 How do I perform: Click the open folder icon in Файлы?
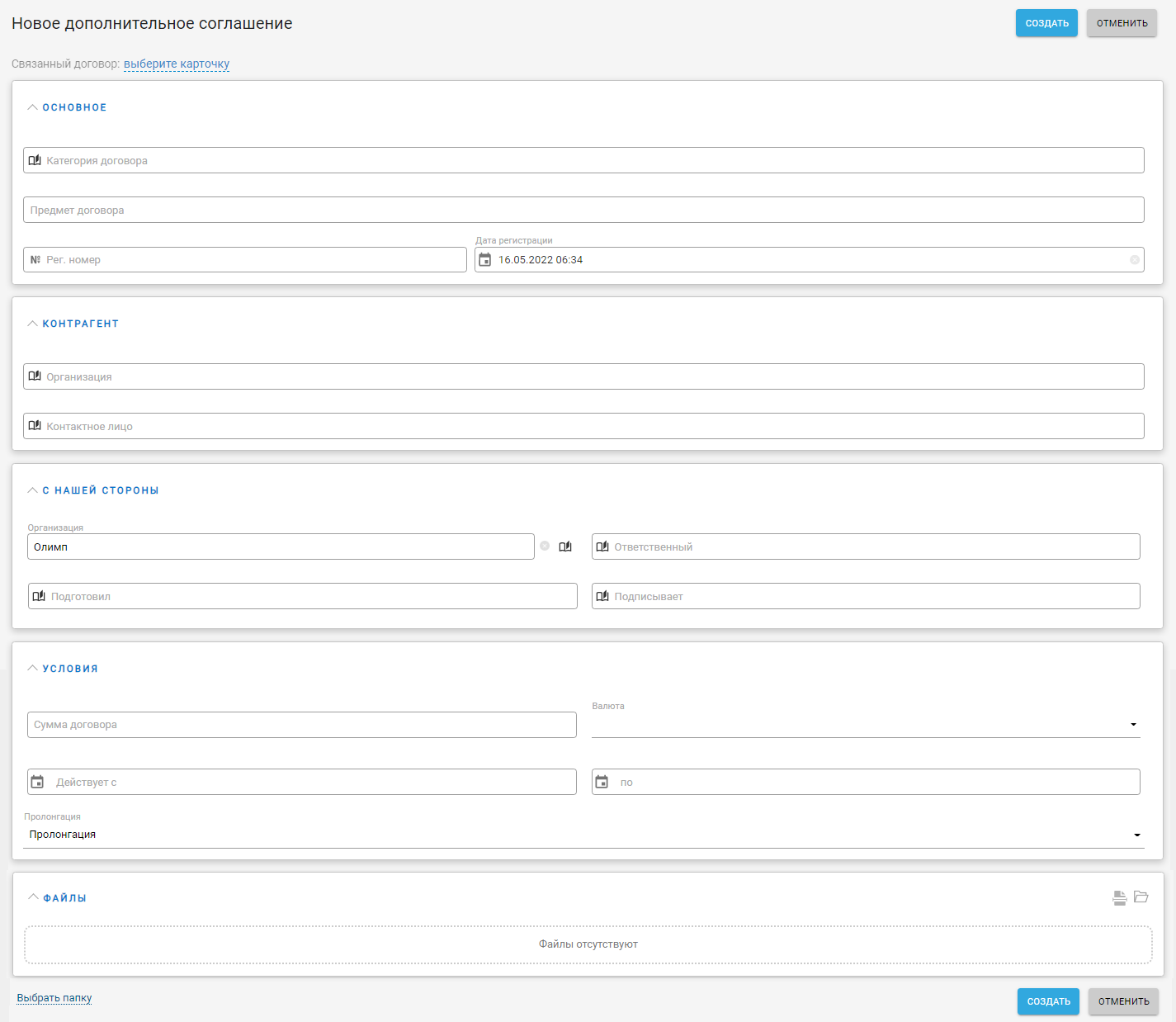tap(1141, 897)
